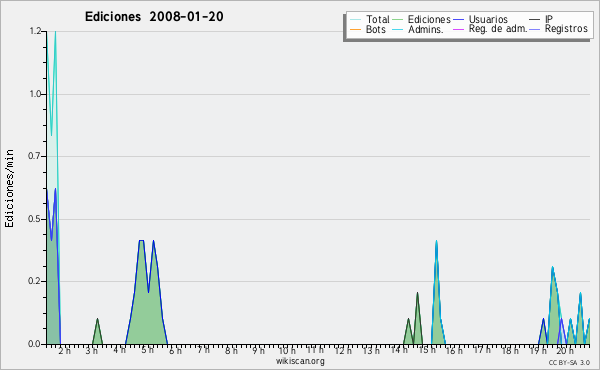Click the wikiscan.org caption
This screenshot has width=600, height=370.
click(300, 361)
